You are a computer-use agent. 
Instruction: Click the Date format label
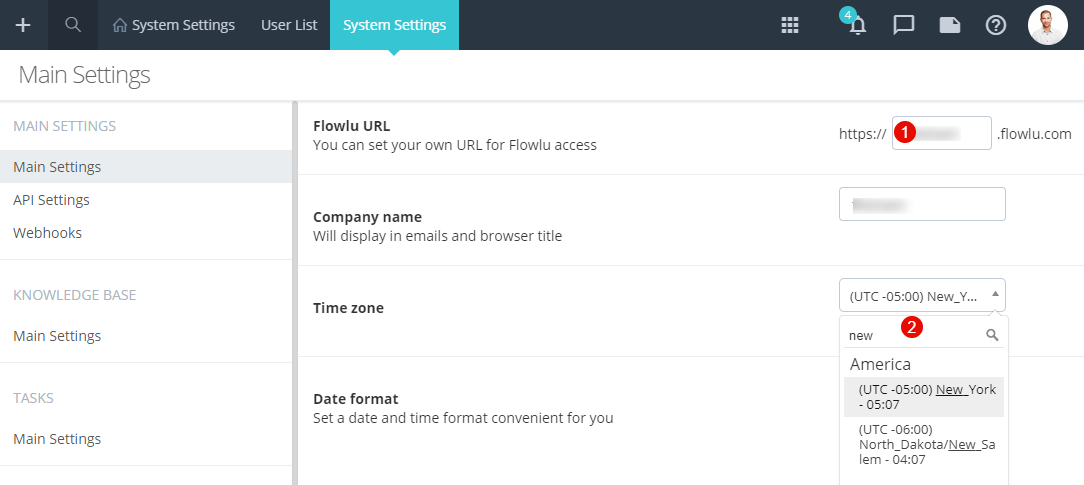(355, 399)
